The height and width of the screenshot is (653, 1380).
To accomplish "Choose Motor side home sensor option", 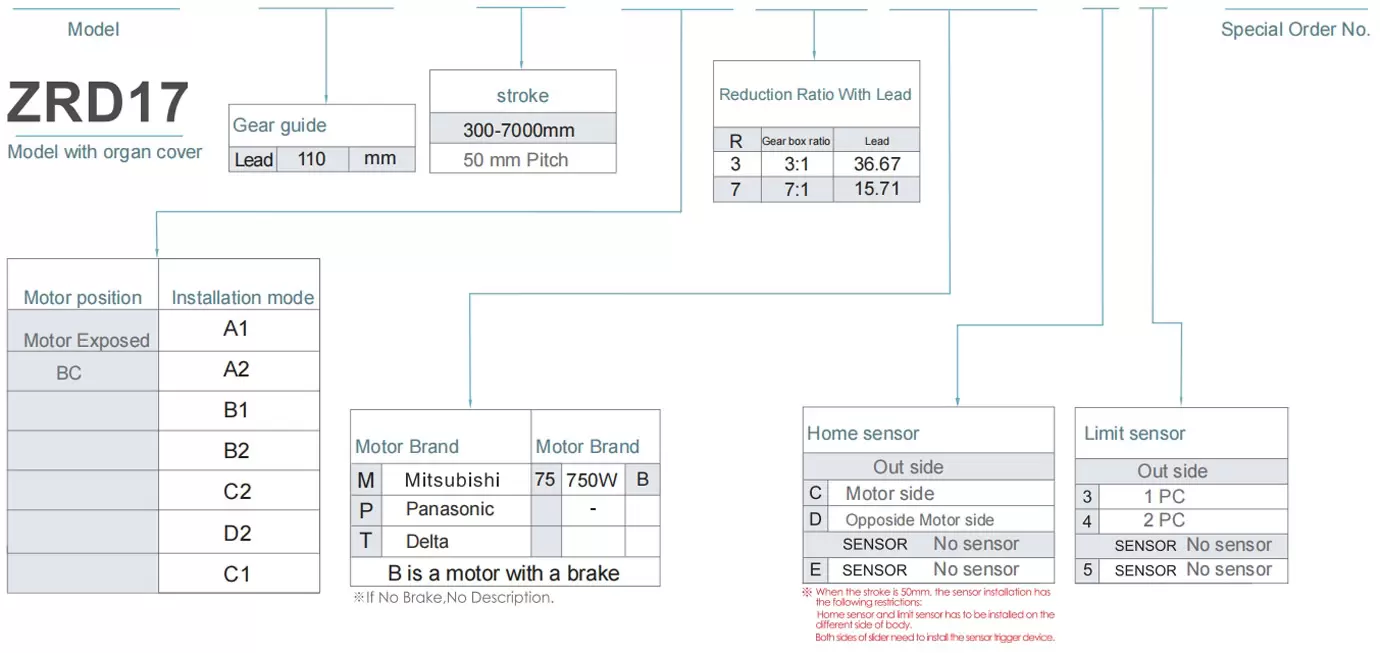I will (889, 494).
